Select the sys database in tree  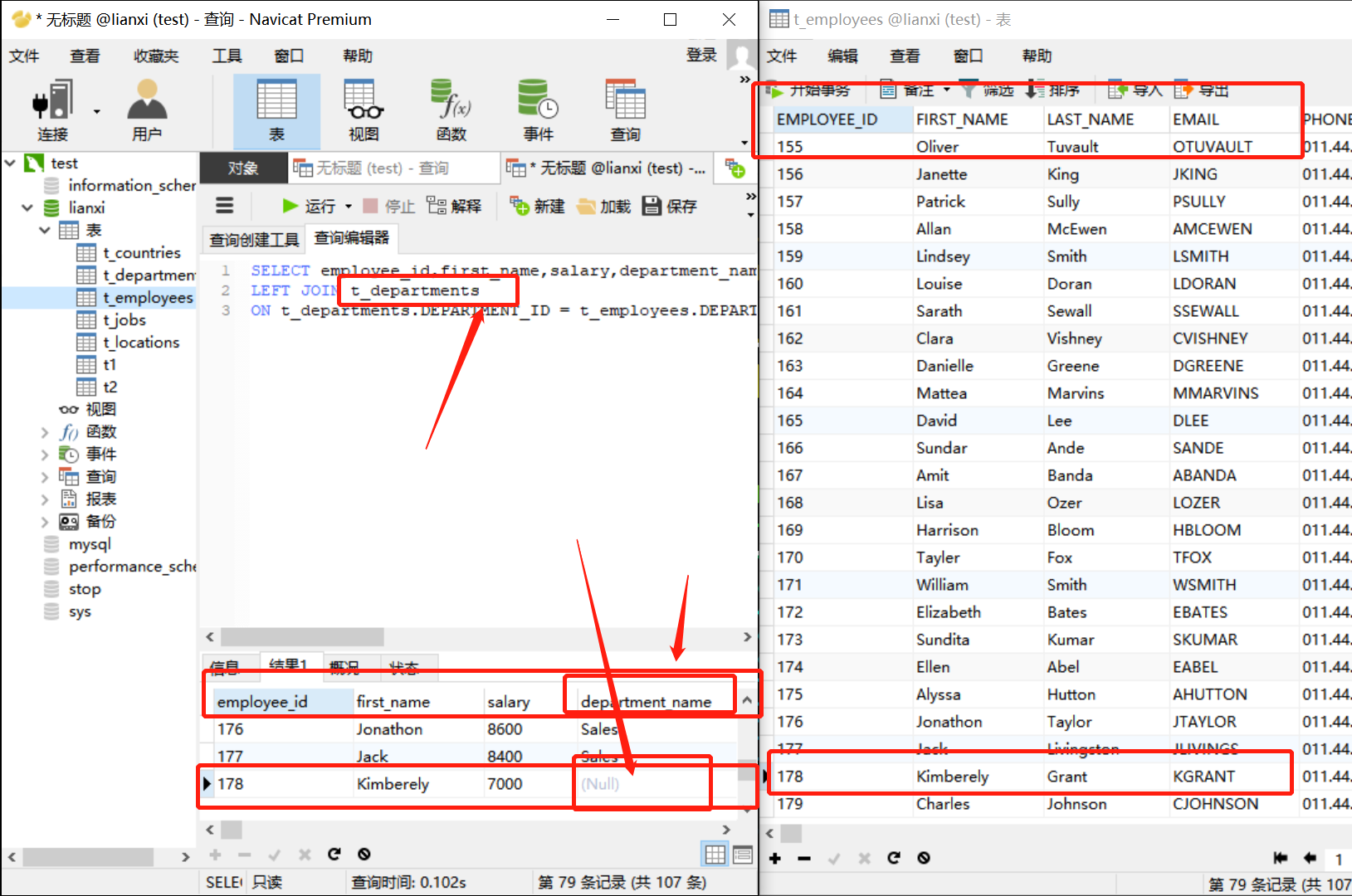(80, 611)
